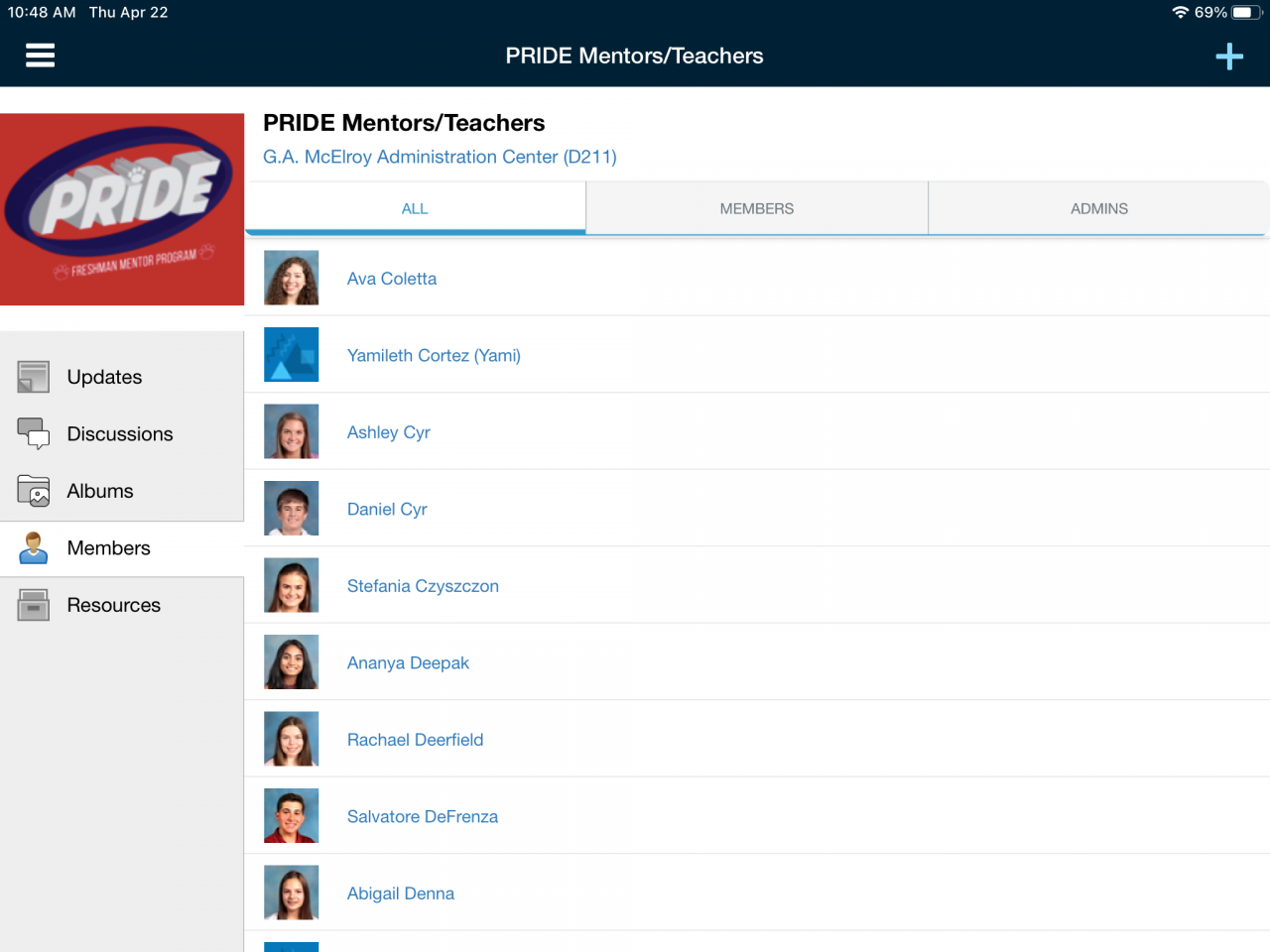Screen dimensions: 1270x952
Task: Click Daniel Cyr's profile photo
Action: (291, 508)
